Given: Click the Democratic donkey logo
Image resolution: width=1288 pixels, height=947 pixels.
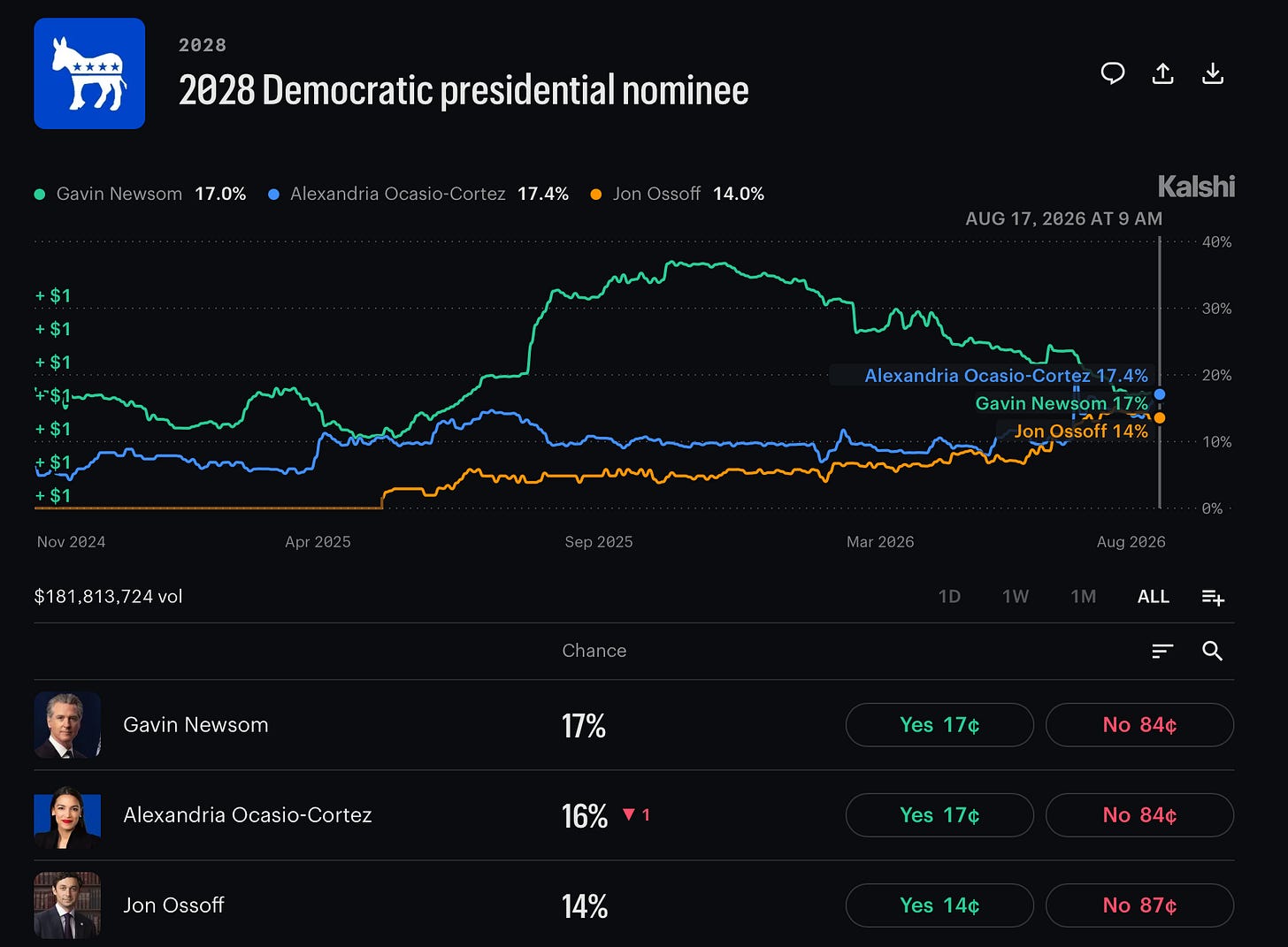Looking at the screenshot, I should [x=89, y=73].
